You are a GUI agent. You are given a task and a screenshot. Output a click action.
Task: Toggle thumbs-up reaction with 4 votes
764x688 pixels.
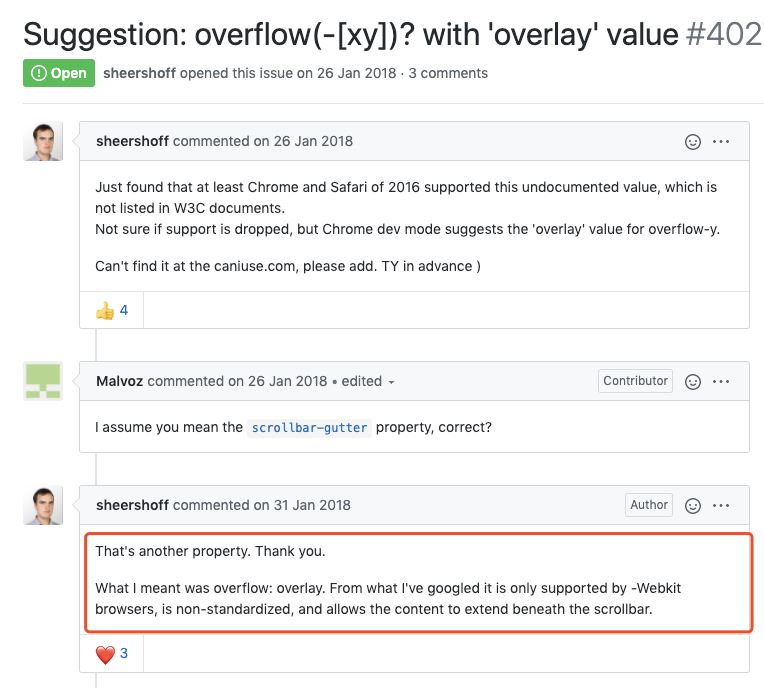coord(112,310)
